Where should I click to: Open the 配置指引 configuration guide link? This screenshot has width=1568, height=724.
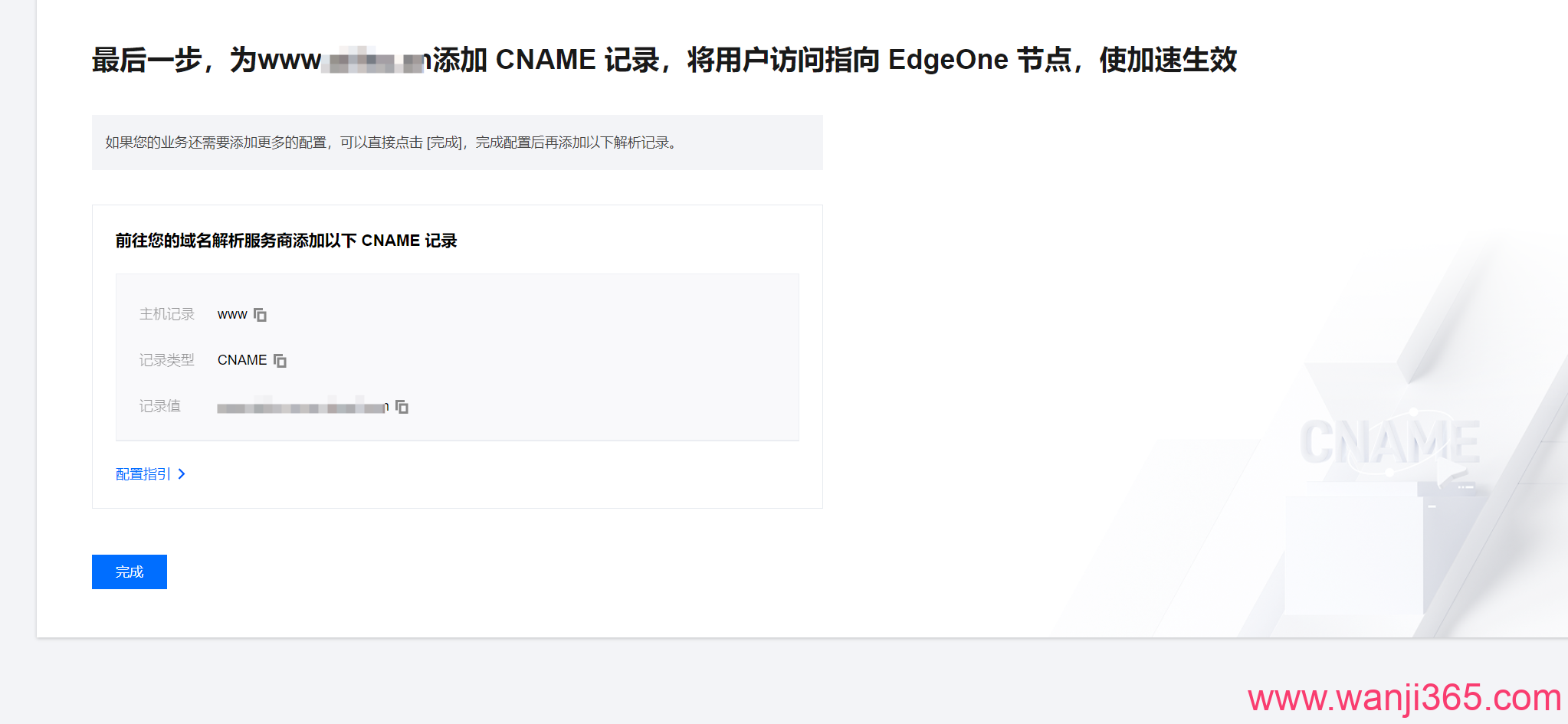click(143, 474)
